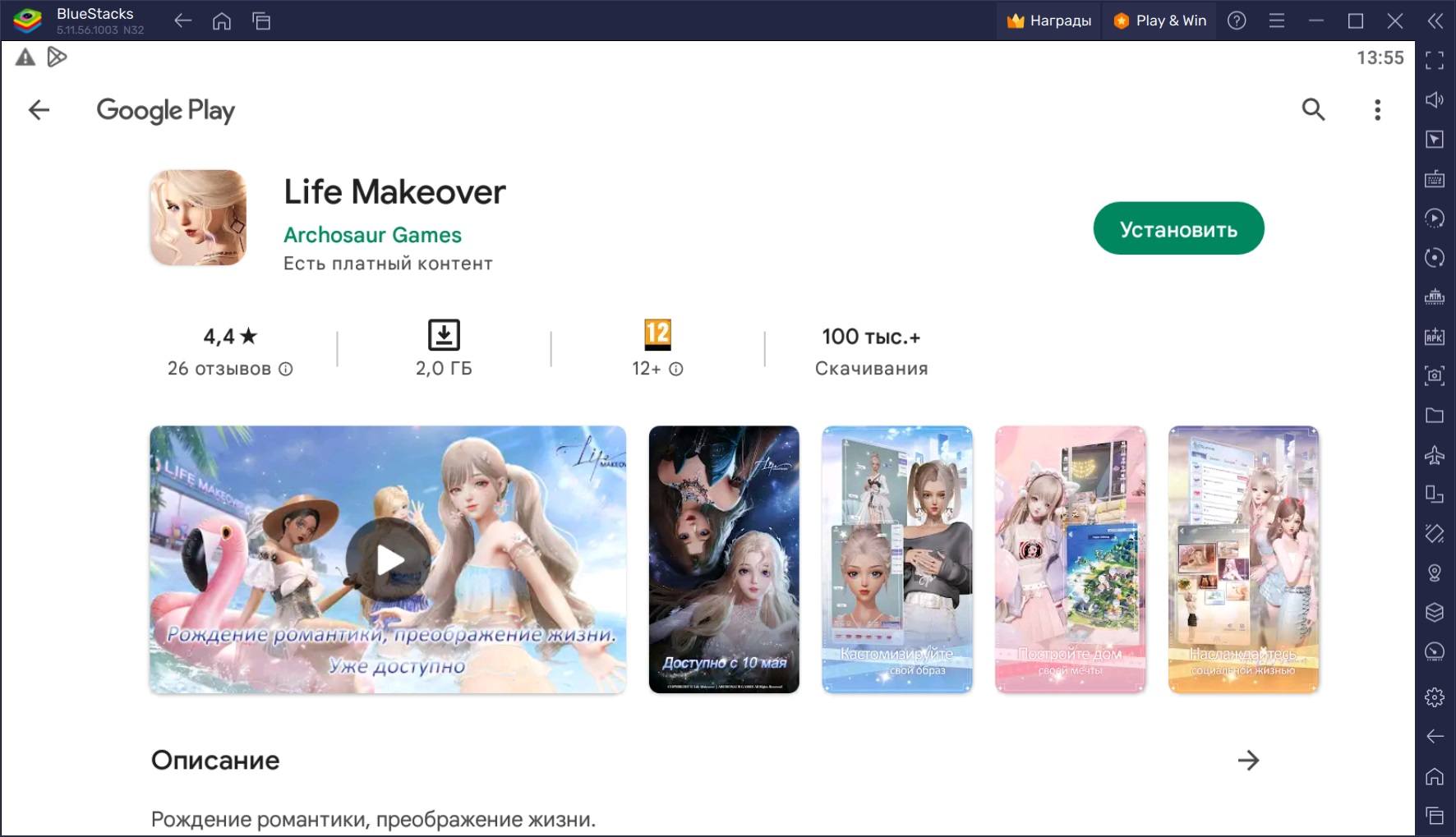Click the sync rotation sidebar icon
This screenshot has width=1456, height=837.
point(1435,258)
